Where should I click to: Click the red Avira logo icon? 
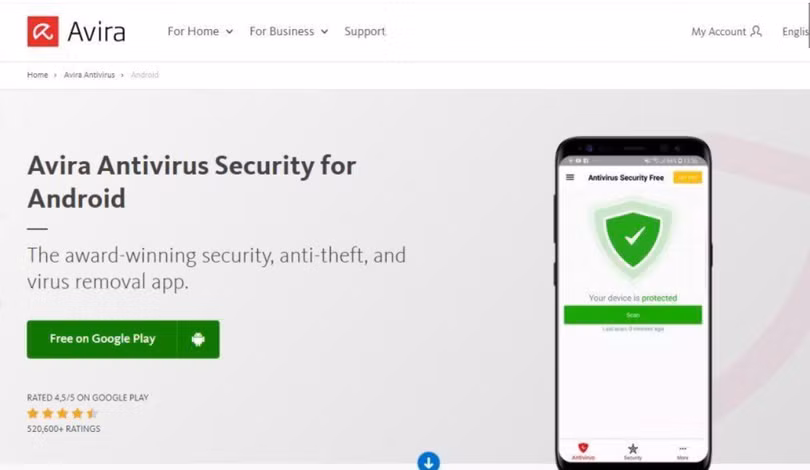coord(43,32)
